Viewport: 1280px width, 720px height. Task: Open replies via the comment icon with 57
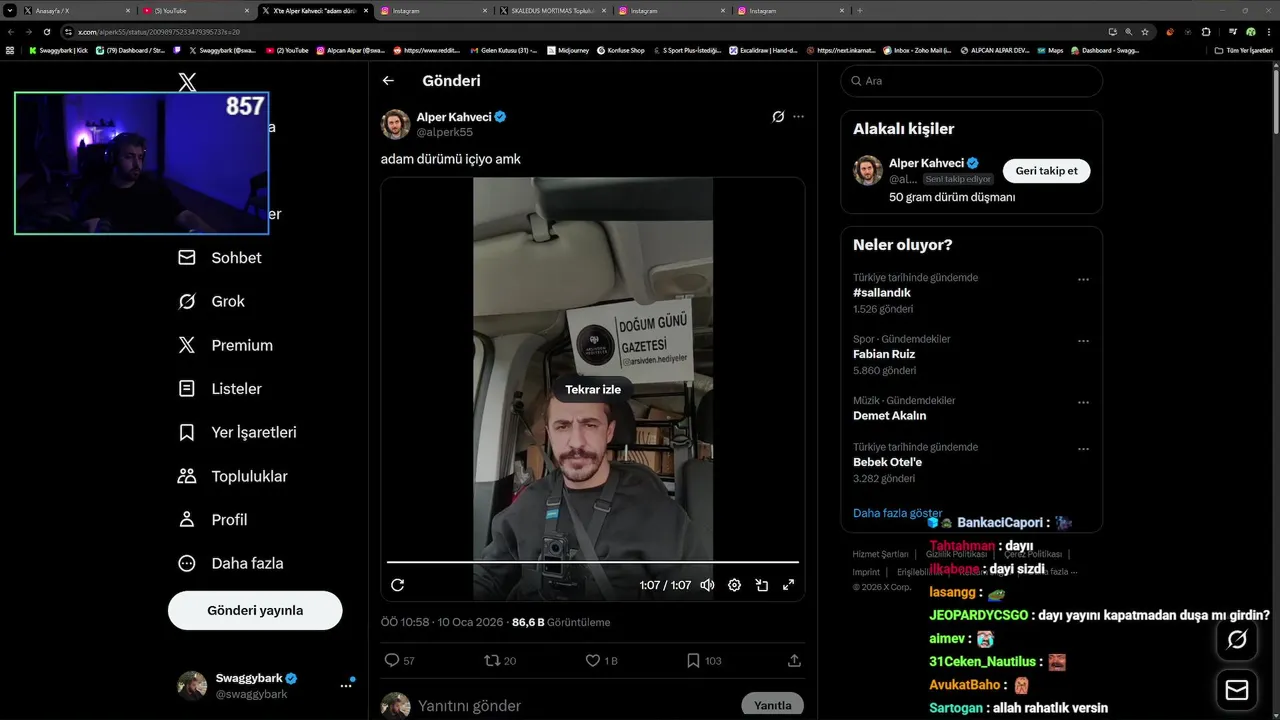coord(400,661)
